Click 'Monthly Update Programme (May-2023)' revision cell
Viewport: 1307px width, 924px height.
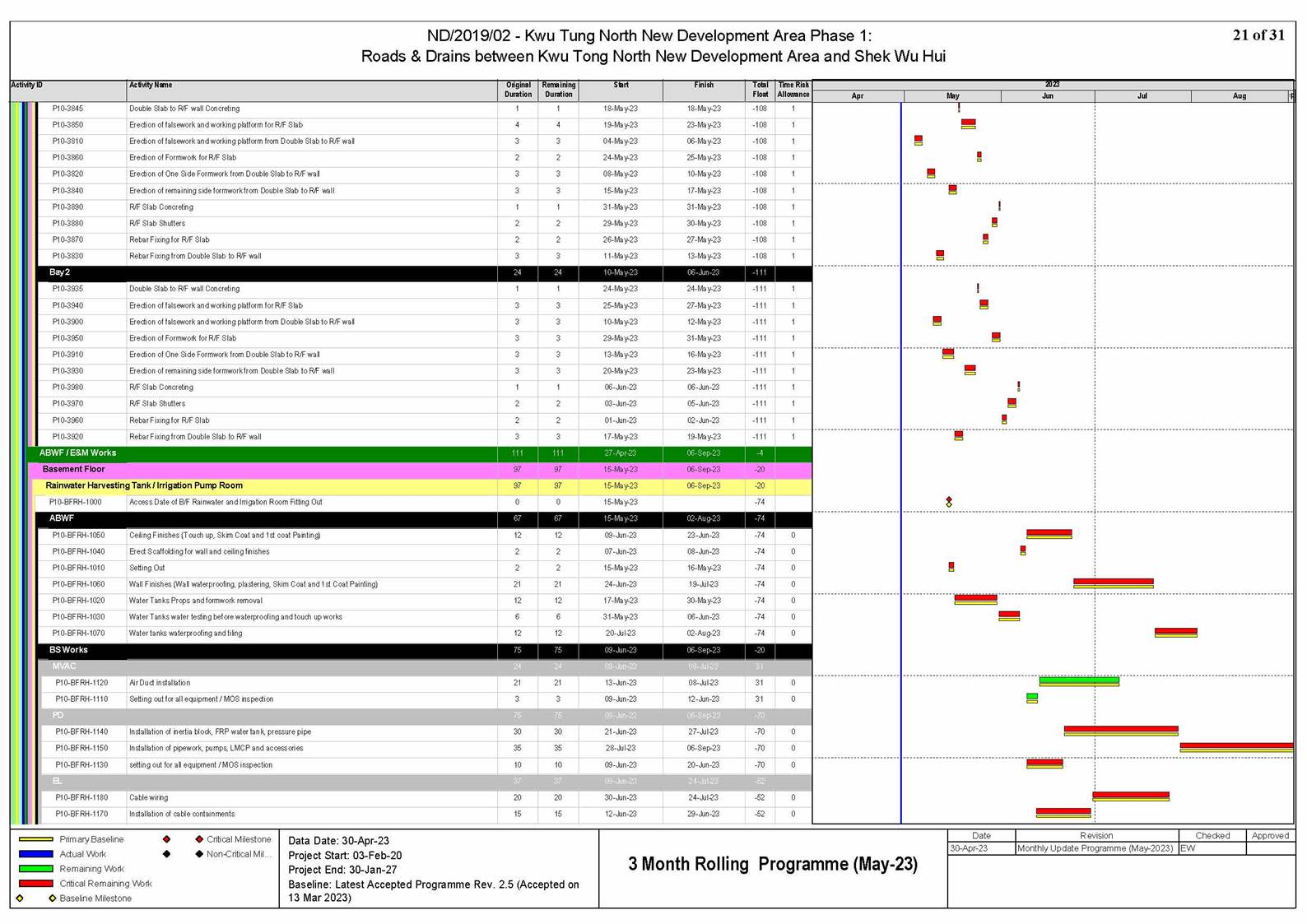pyautogui.click(x=1095, y=848)
